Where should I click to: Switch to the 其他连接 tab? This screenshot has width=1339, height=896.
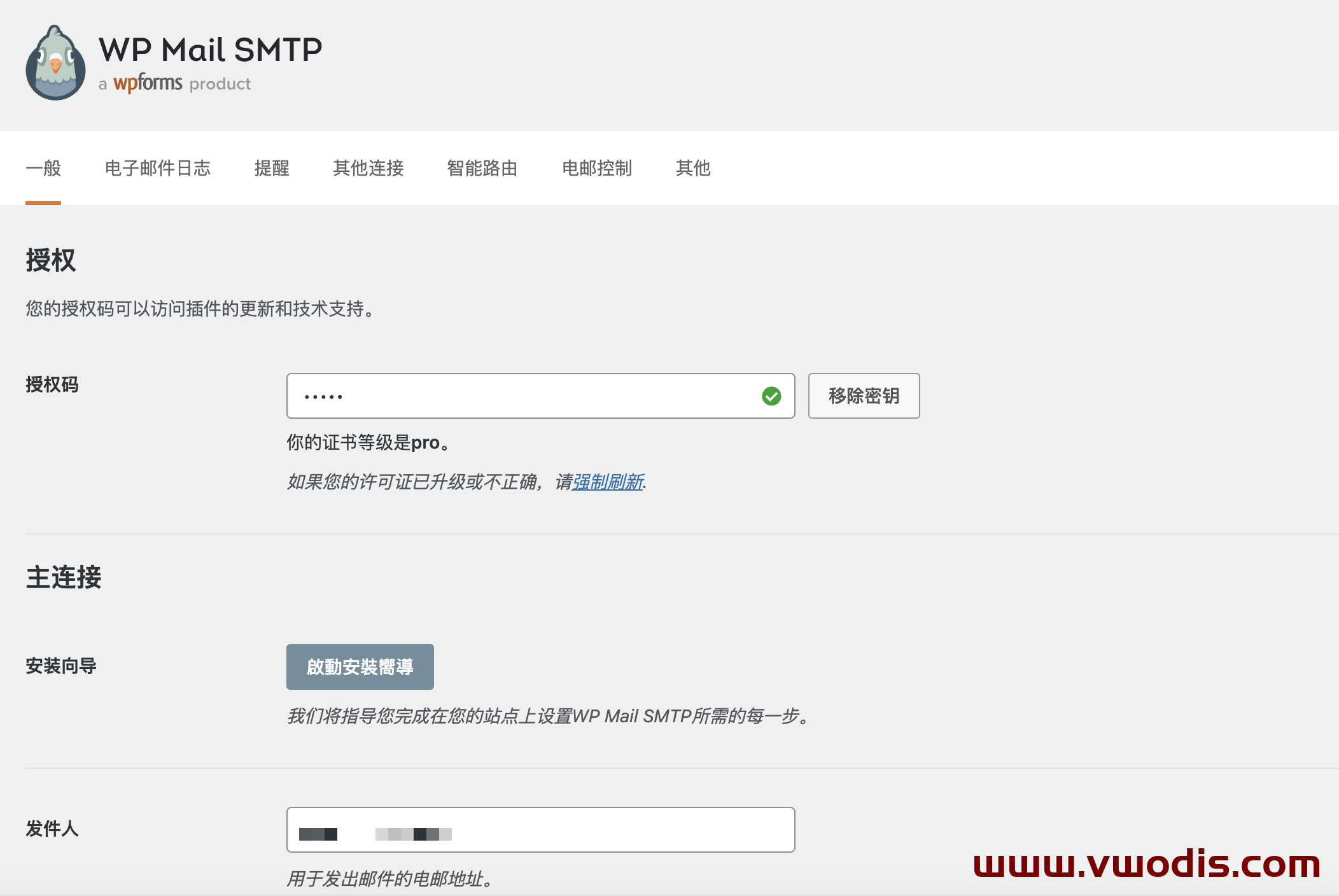click(368, 168)
